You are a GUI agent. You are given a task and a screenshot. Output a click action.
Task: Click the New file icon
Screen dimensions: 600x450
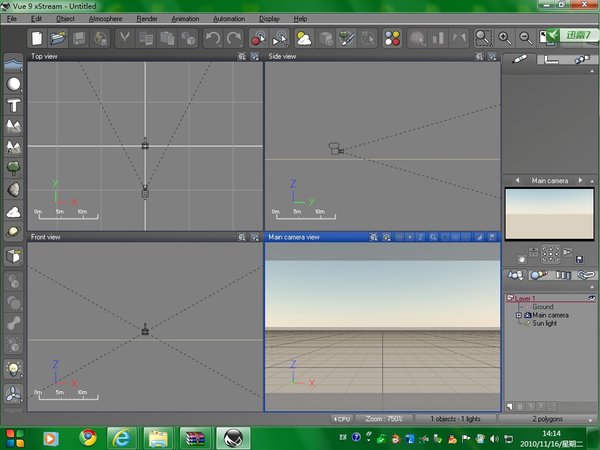37,38
